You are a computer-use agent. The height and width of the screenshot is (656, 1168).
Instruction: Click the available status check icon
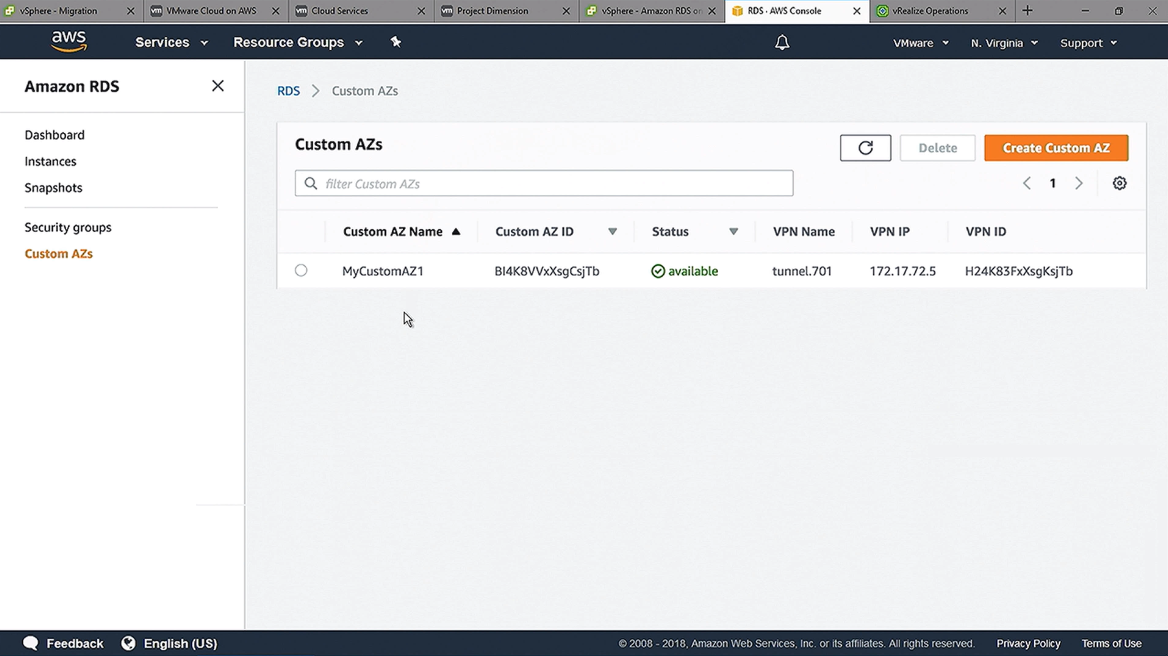point(658,271)
